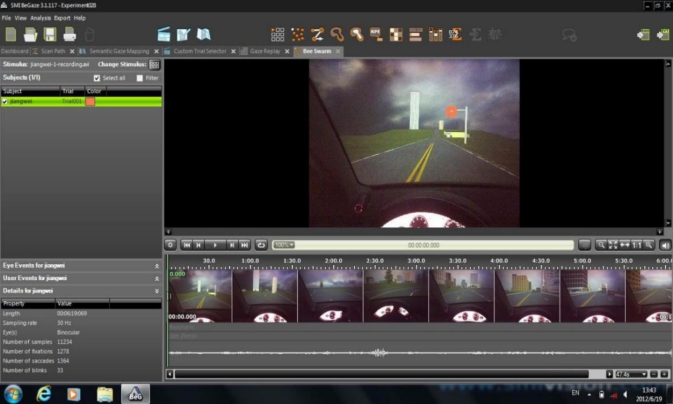Open the Event Statistics sigma icon
This screenshot has height=404, width=673.
[455, 34]
